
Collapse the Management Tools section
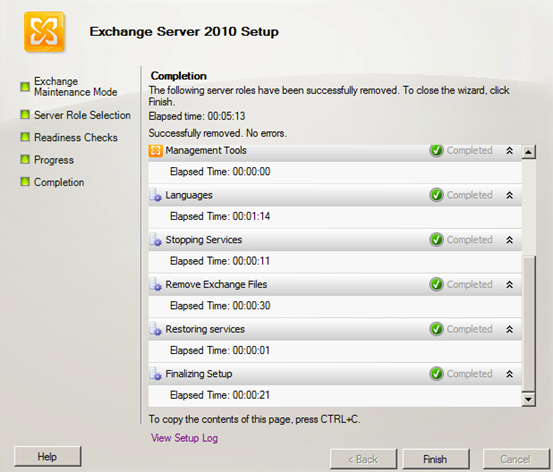coord(509,151)
